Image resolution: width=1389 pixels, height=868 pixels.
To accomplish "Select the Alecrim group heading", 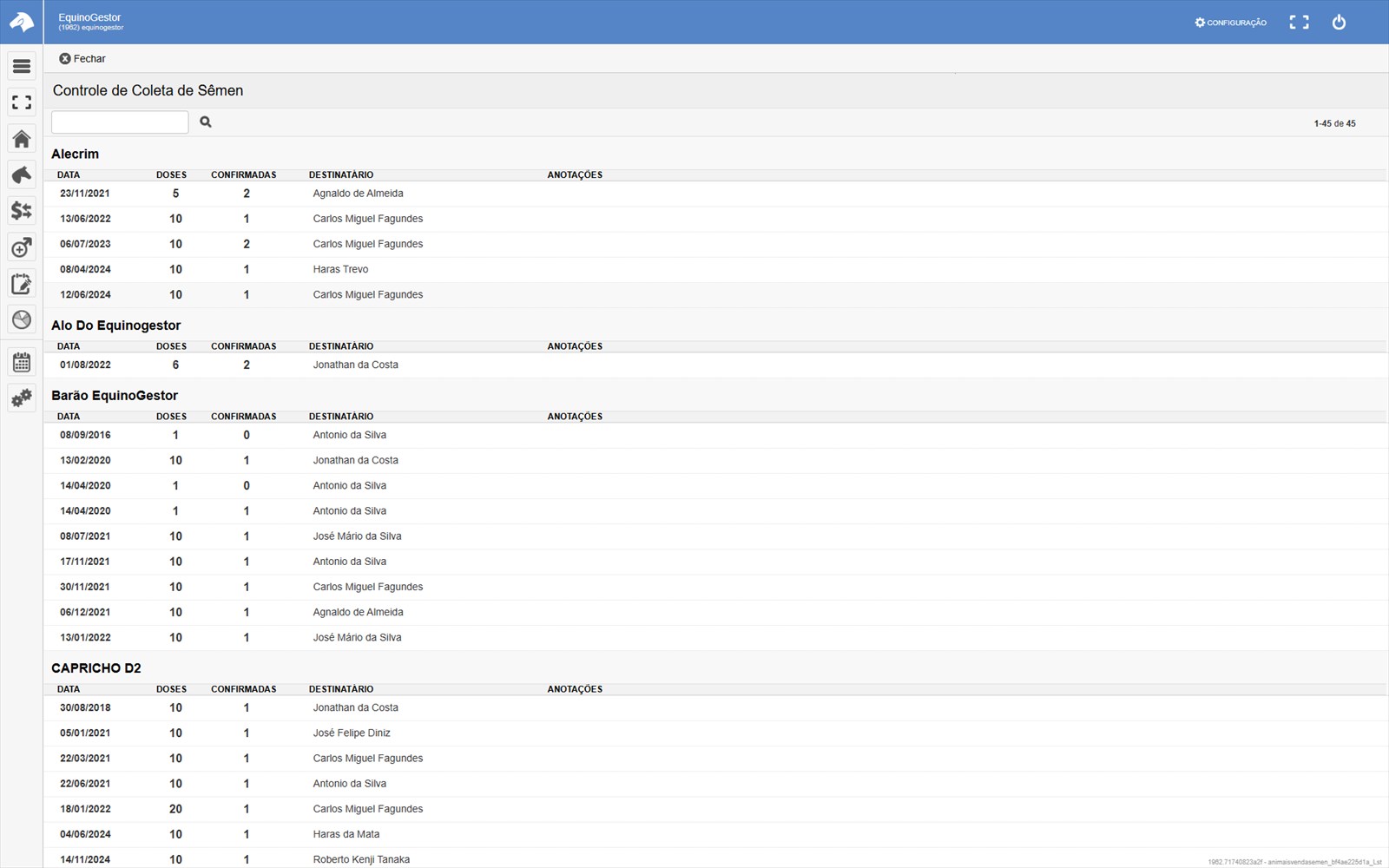I will [75, 154].
